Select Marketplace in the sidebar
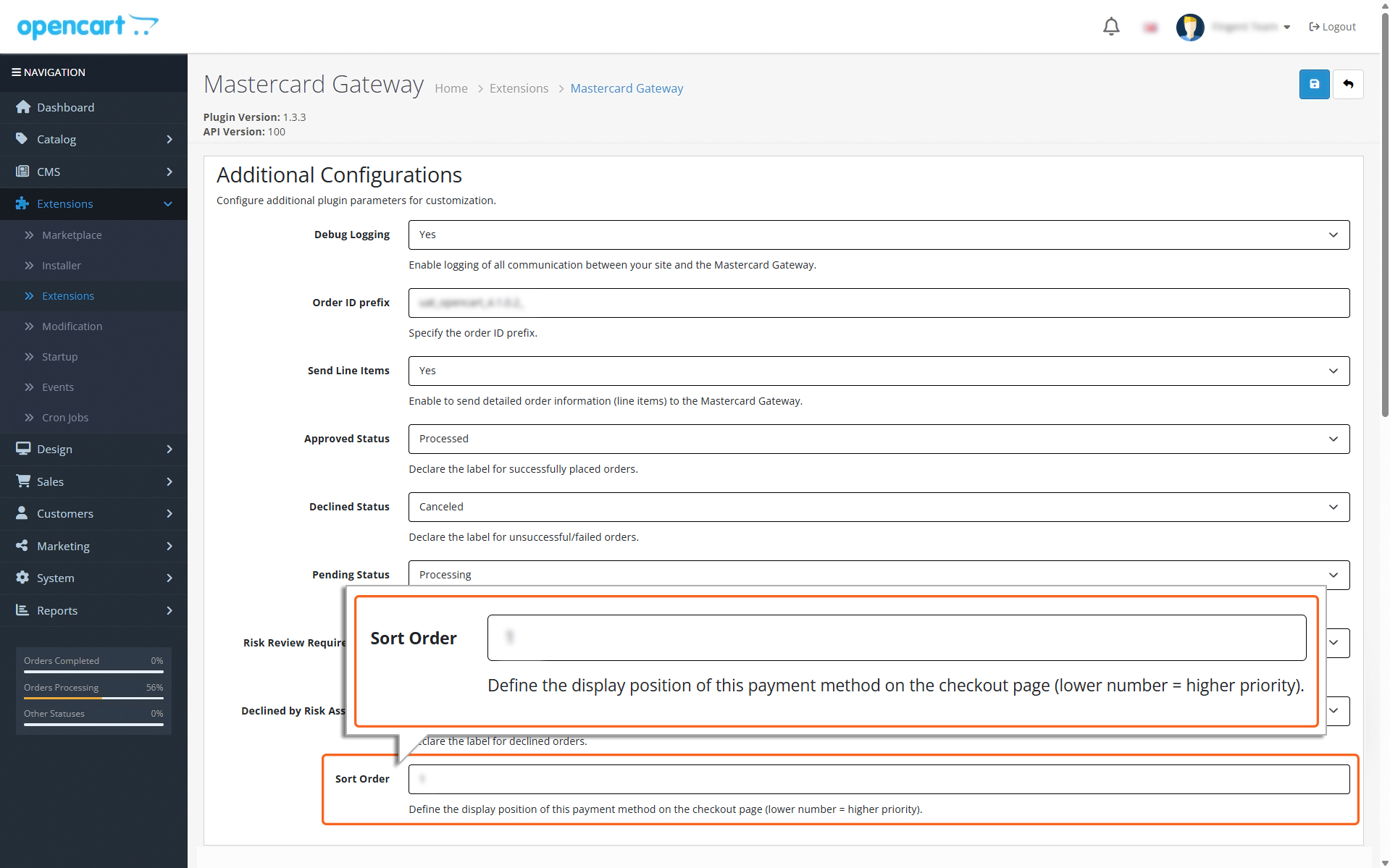 72,235
